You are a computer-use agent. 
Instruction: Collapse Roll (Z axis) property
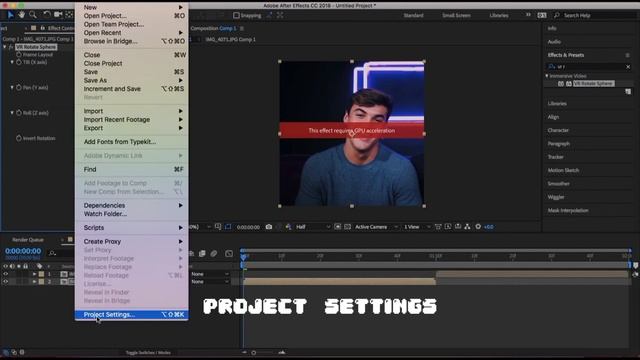12,113
